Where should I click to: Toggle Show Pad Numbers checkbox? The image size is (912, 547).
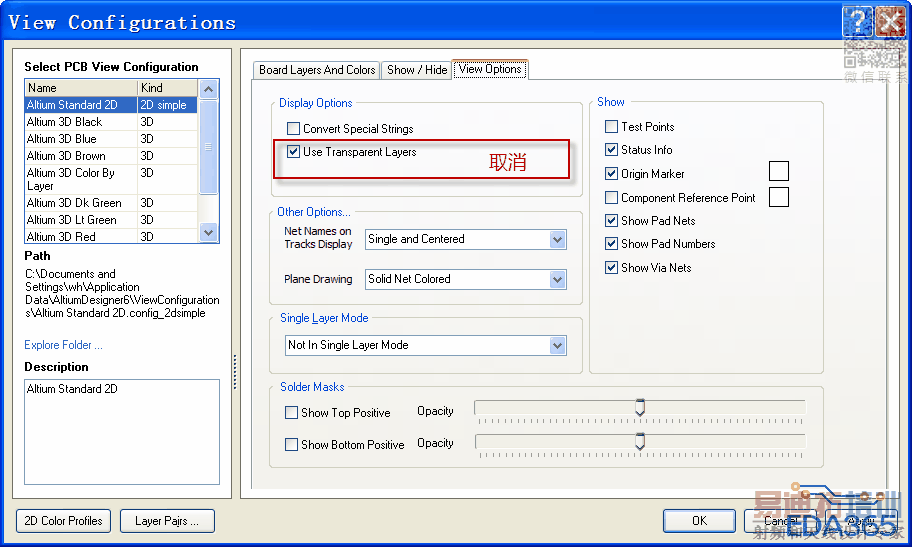[611, 244]
